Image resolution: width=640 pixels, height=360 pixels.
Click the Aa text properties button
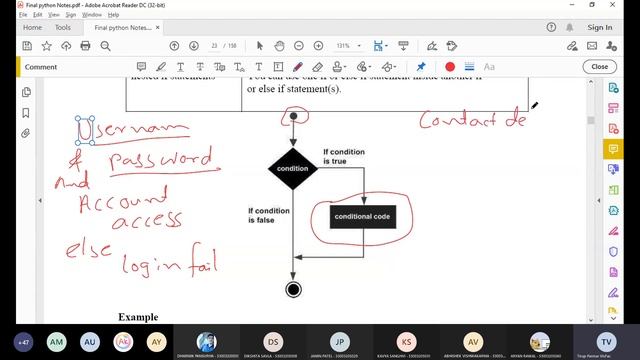pos(489,67)
